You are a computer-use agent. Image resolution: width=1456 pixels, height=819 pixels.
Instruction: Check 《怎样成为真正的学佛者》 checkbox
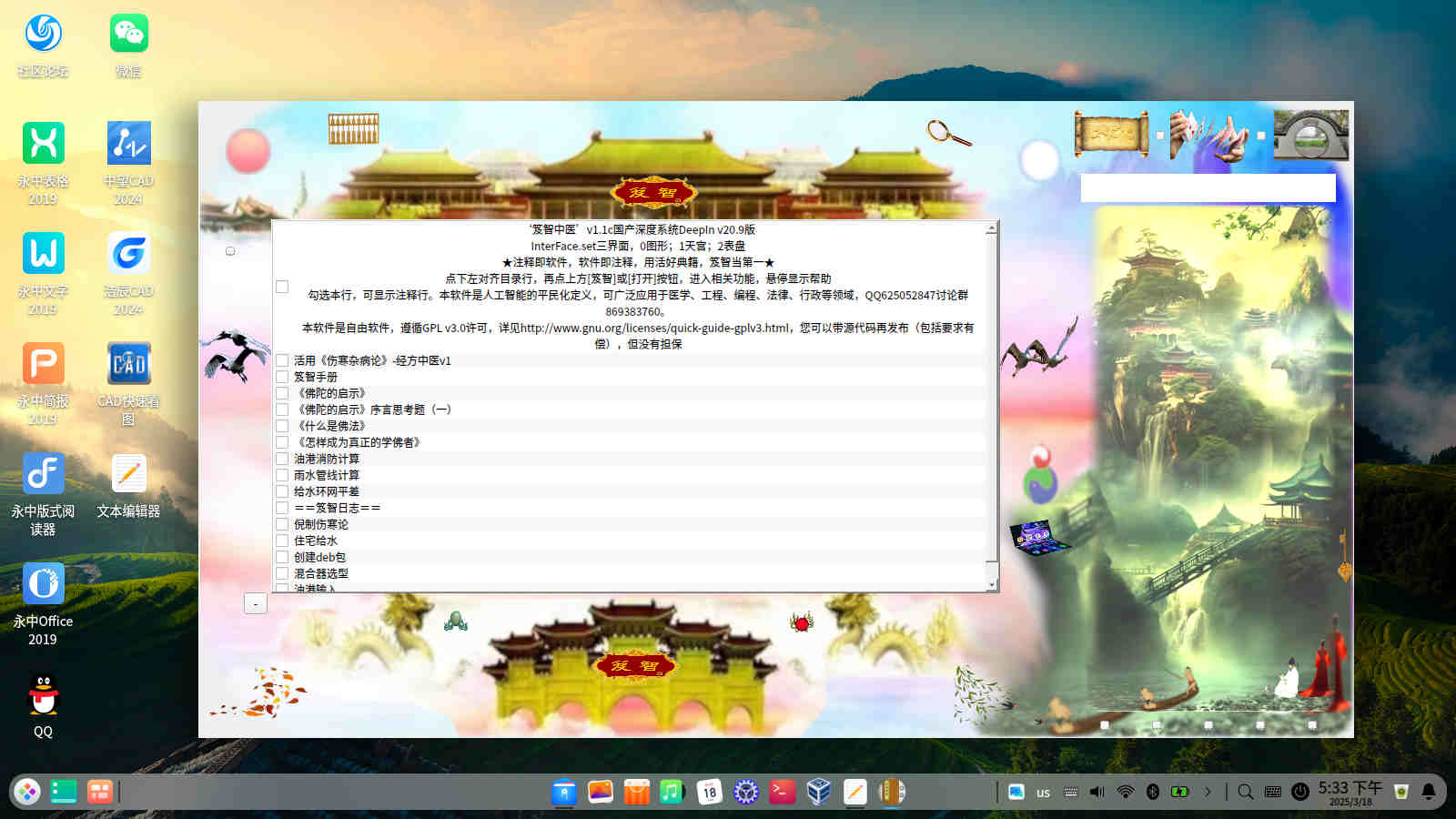[282, 442]
